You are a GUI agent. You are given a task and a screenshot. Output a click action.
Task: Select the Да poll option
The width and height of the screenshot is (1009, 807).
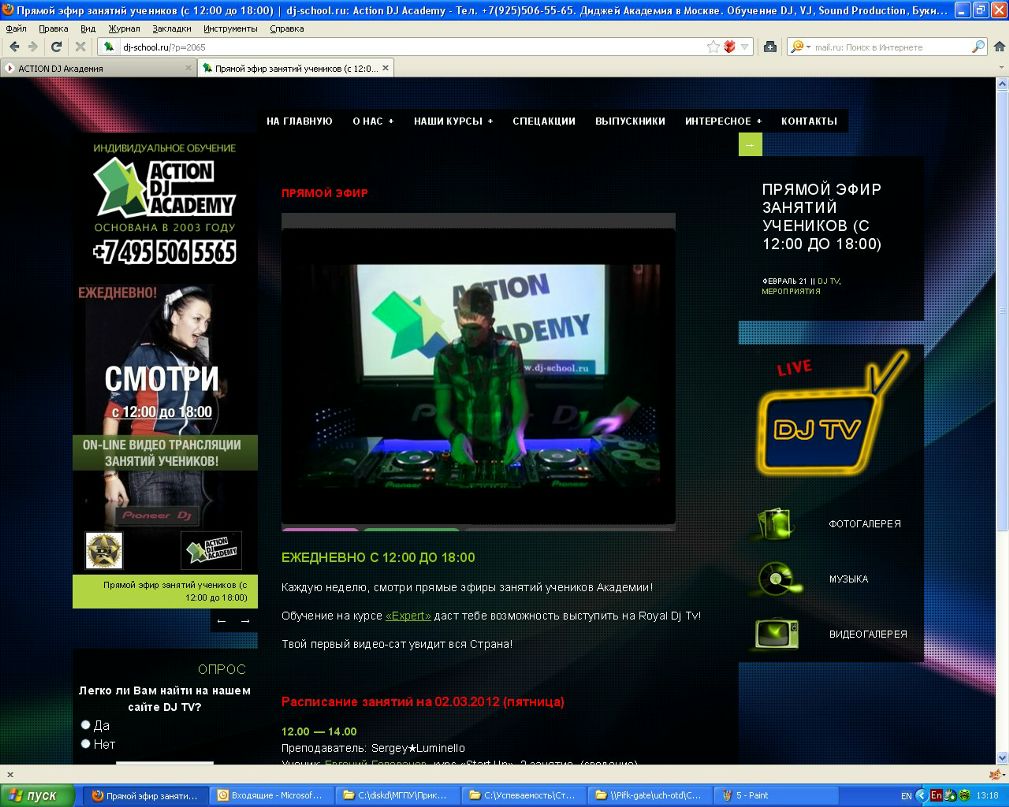(85, 725)
